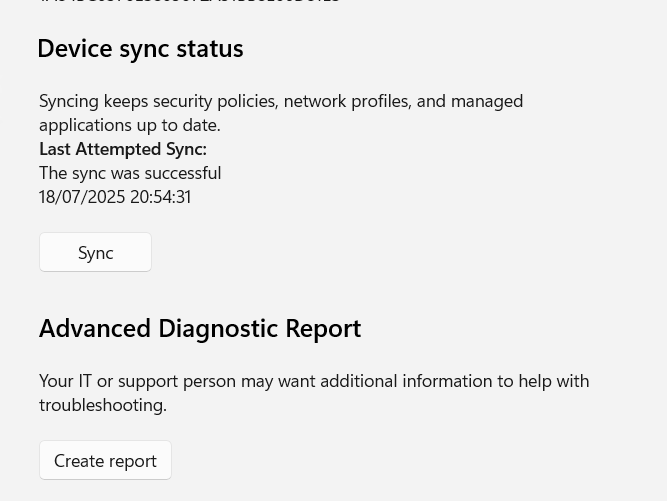The width and height of the screenshot is (667, 501).
Task: Click the 'Your IT or support person' sentence
Action: pyautogui.click(x=313, y=380)
